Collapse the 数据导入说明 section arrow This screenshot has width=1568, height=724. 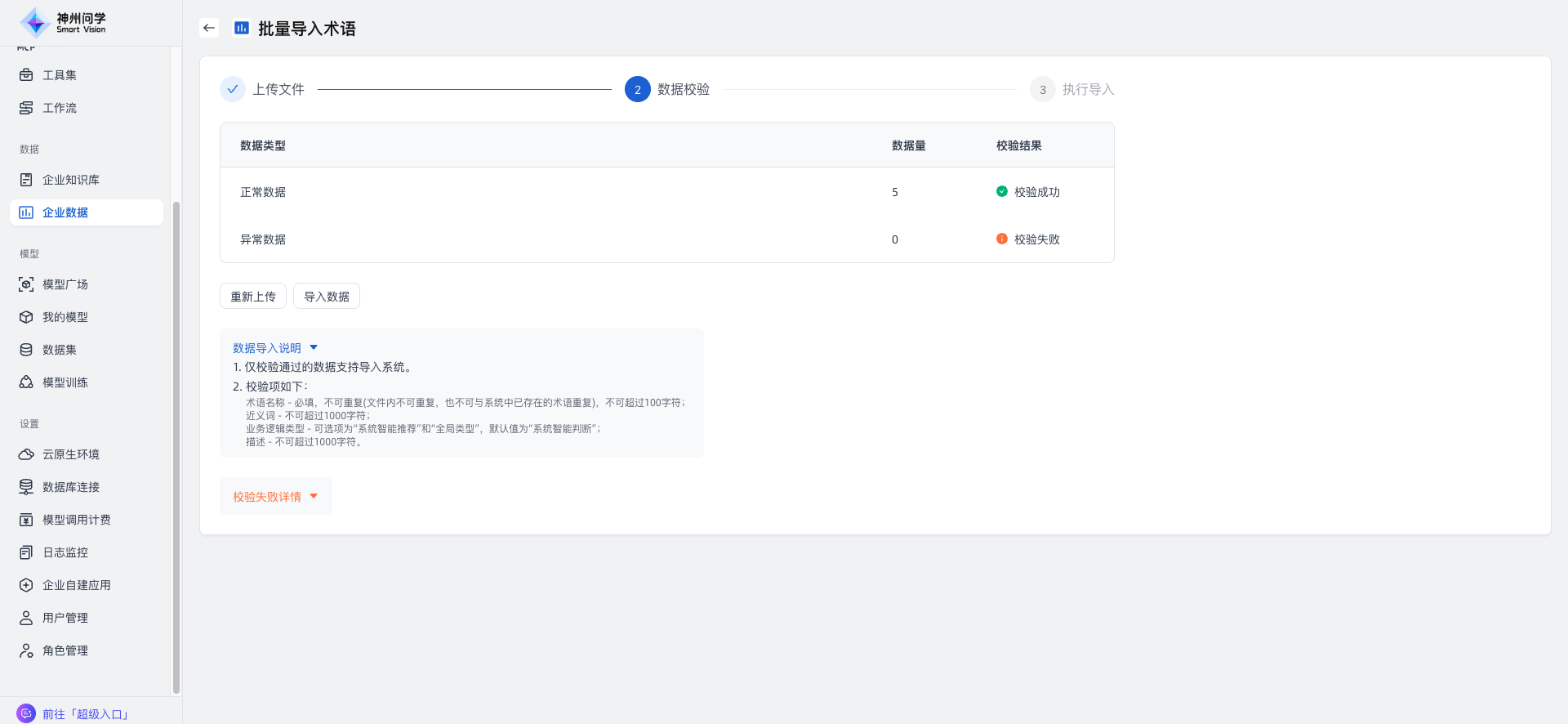tap(314, 348)
